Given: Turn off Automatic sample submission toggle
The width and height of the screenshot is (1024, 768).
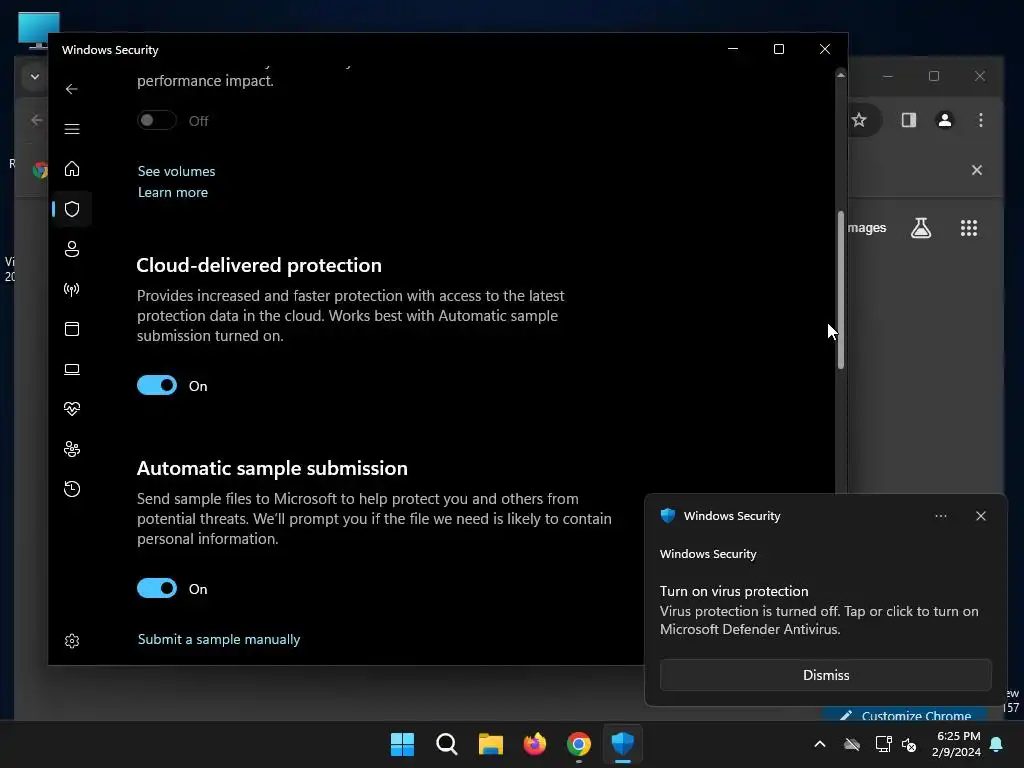Looking at the screenshot, I should (157, 588).
